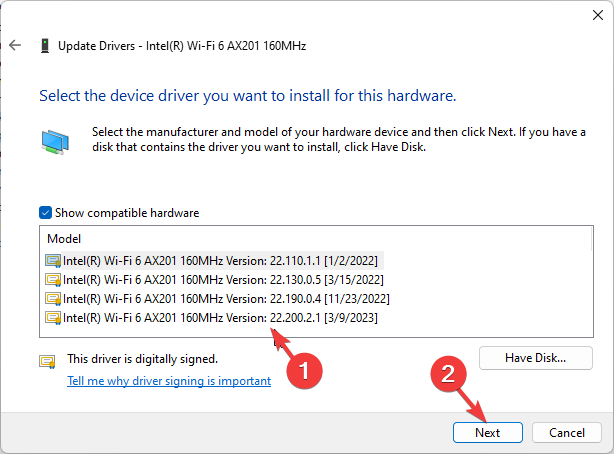Click driver icon for version 22.130.0.5
The height and width of the screenshot is (454, 614).
pyautogui.click(x=53, y=280)
